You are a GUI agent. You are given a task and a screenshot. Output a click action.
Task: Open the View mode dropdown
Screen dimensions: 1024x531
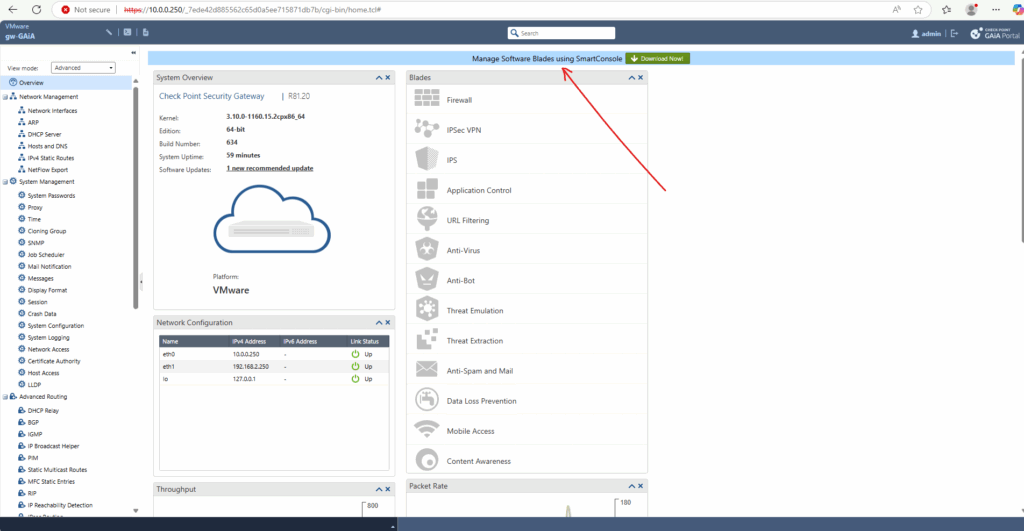(83, 68)
